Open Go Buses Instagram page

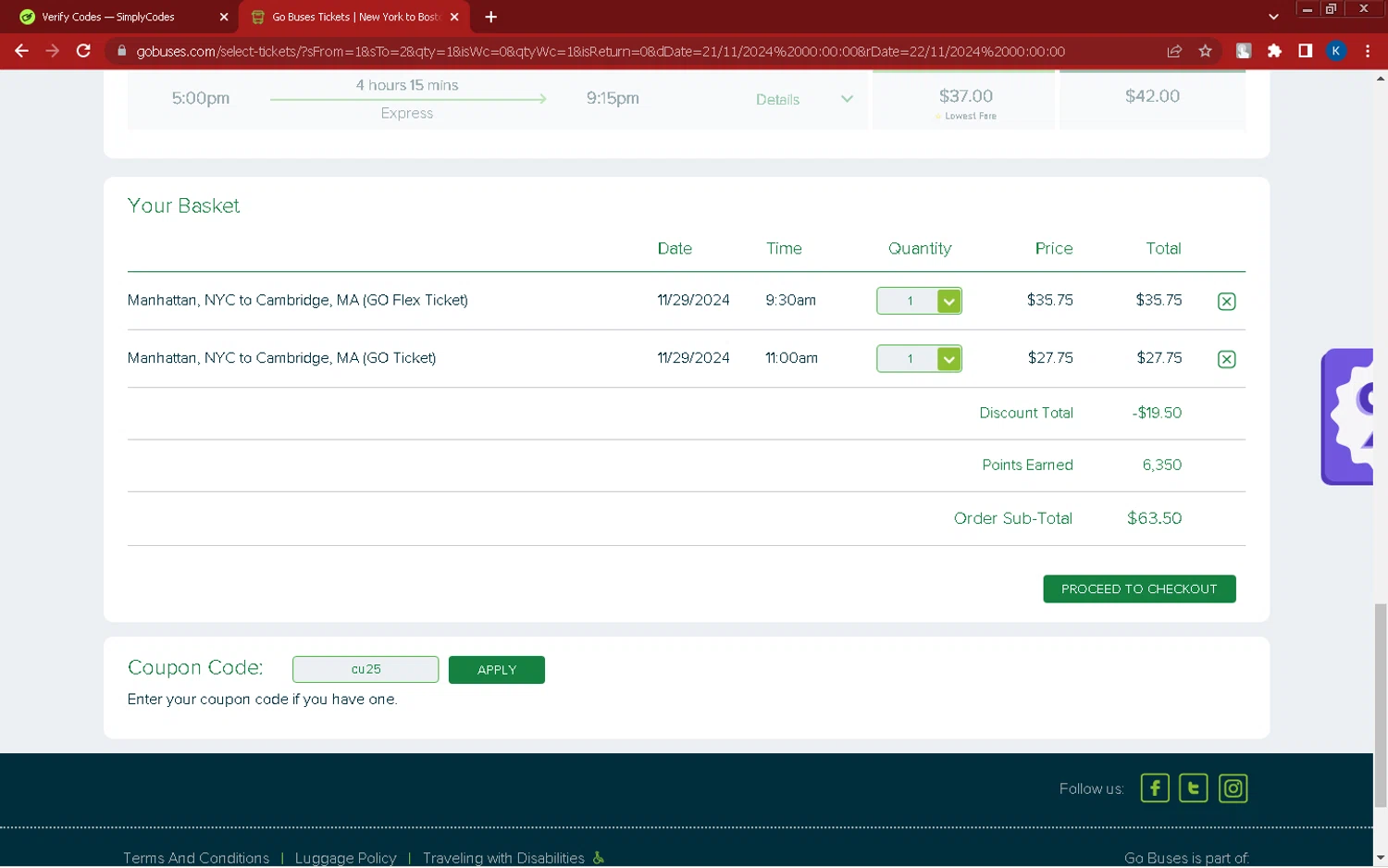tap(1233, 788)
